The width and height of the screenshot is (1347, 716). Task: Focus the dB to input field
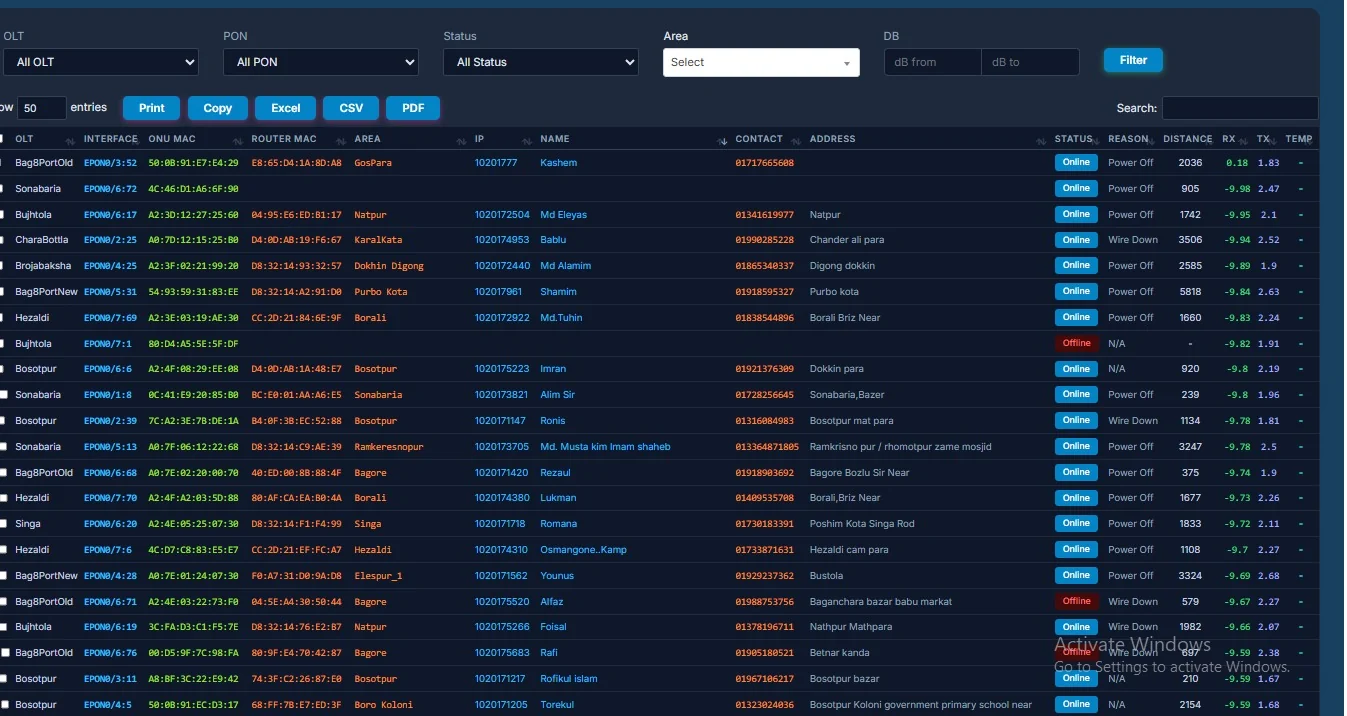click(x=1030, y=62)
